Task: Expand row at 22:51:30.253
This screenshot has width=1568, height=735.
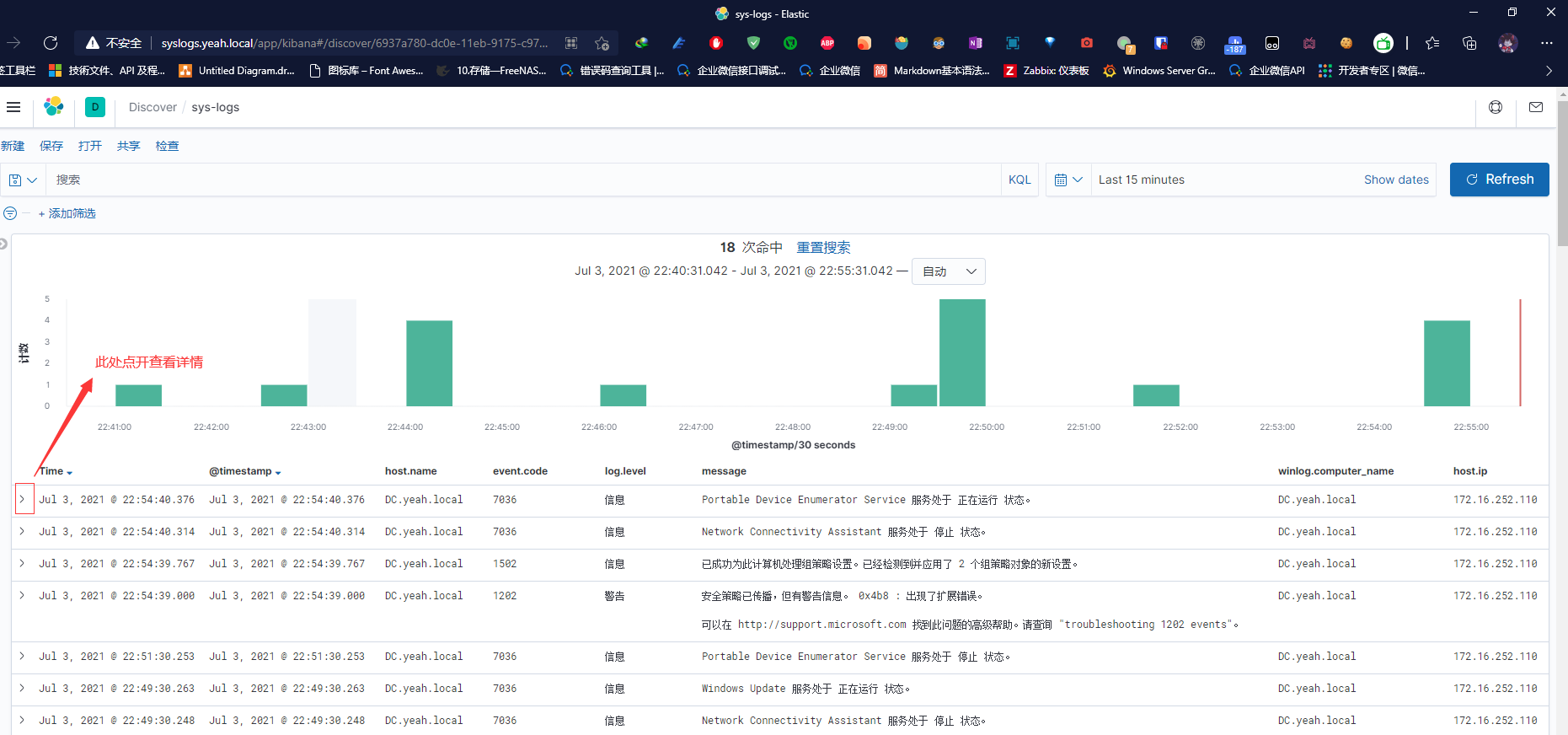Action: (x=23, y=656)
